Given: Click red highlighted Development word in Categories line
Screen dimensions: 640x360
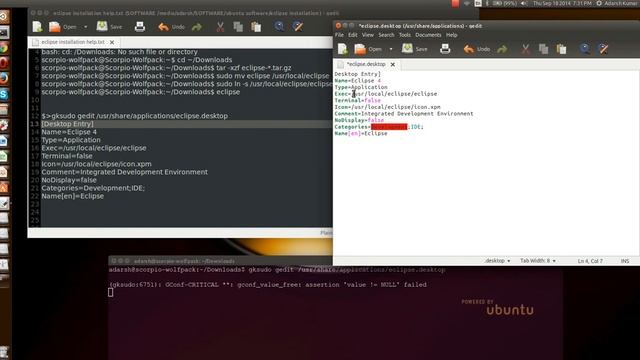Looking at the screenshot, I should point(389,127).
